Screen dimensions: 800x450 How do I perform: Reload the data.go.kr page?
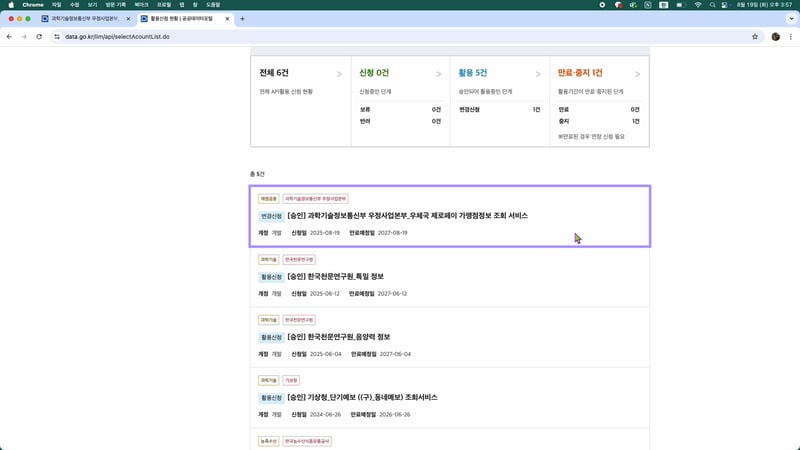click(x=39, y=37)
